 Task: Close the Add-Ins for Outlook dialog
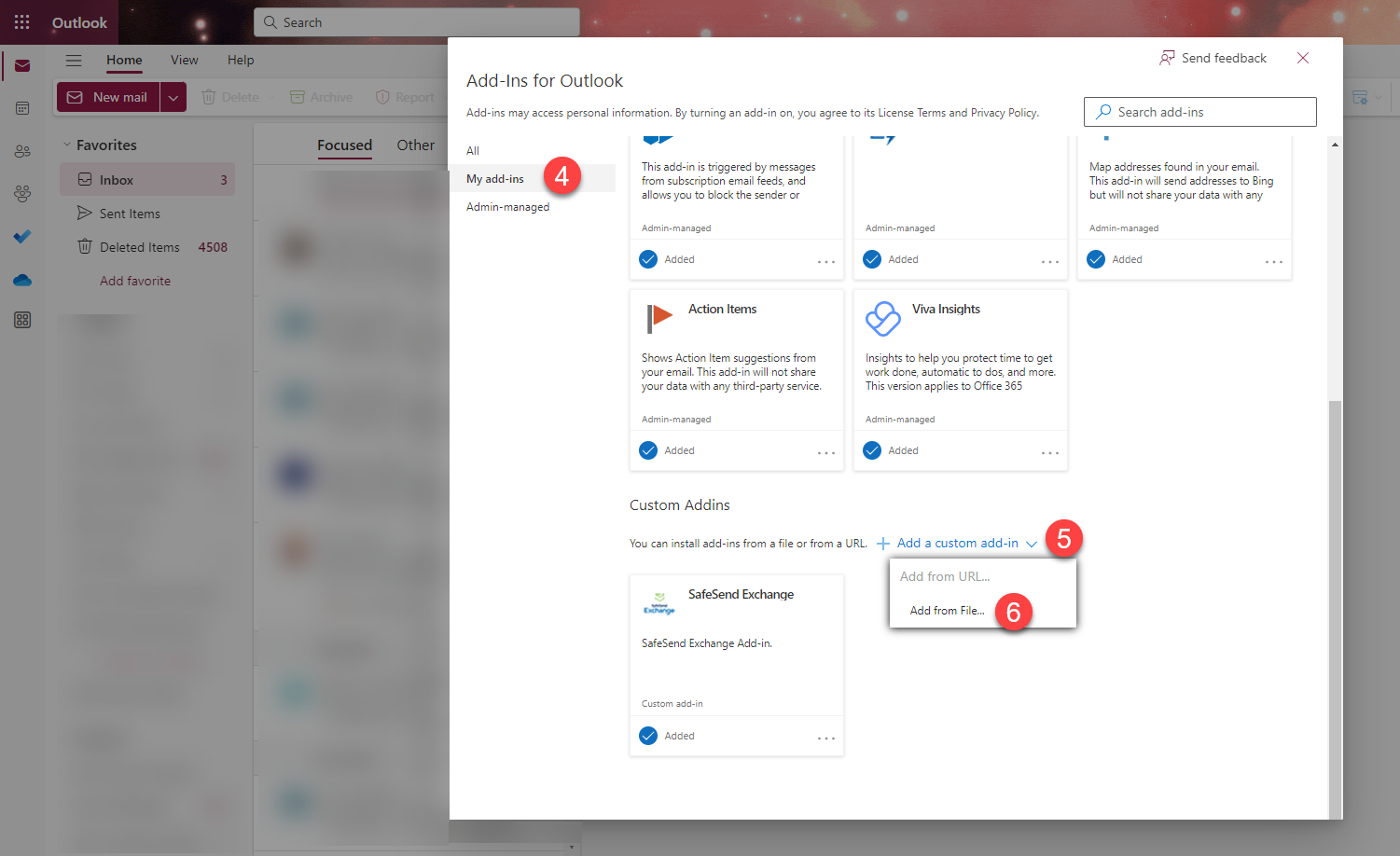click(x=1303, y=58)
